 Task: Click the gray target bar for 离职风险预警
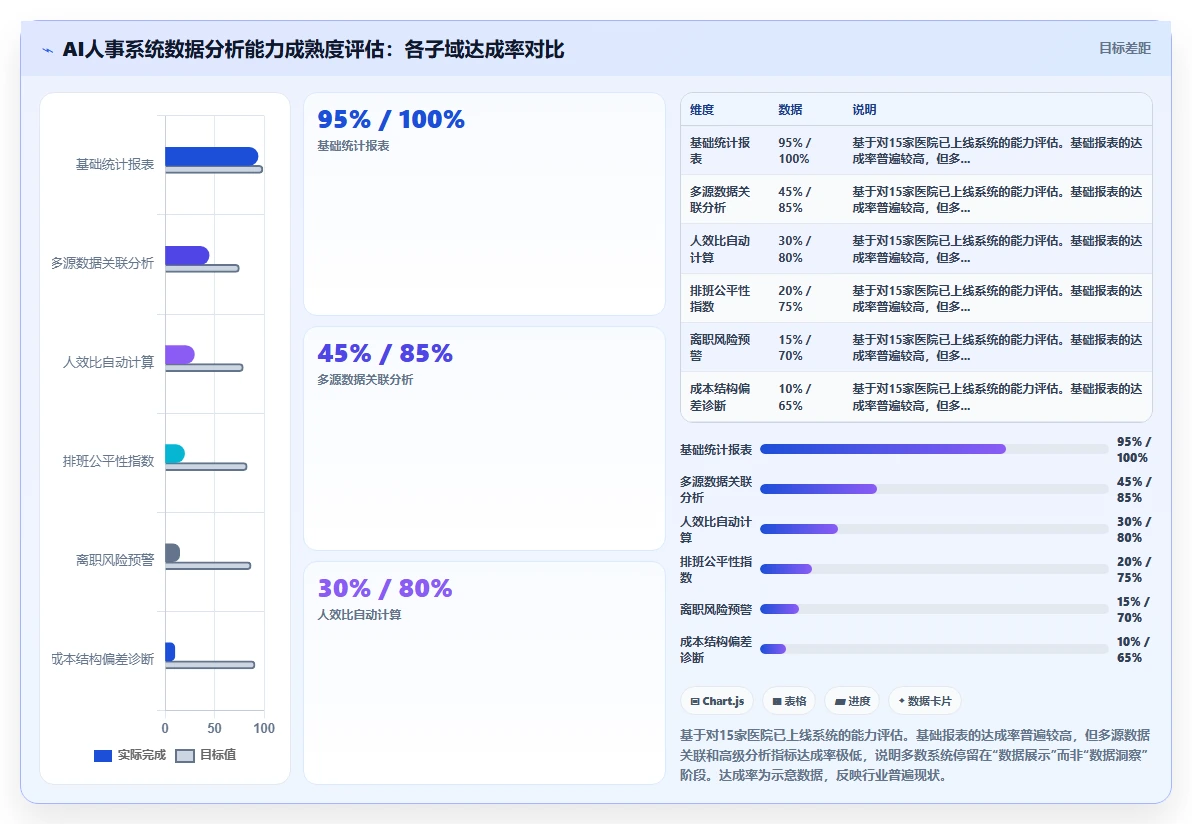point(208,566)
